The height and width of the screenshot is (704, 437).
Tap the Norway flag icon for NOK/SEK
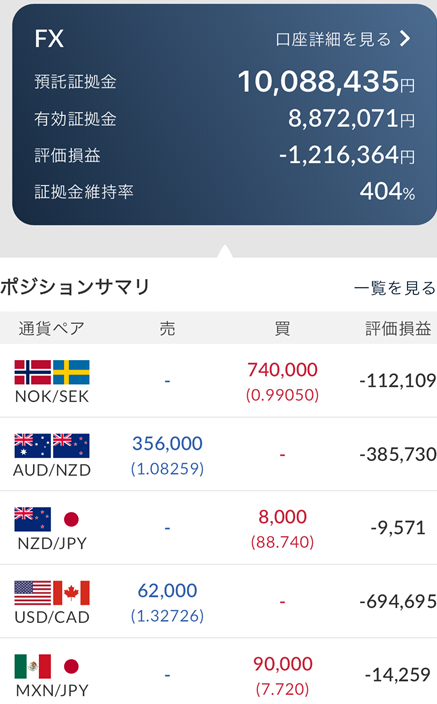(x=32, y=372)
